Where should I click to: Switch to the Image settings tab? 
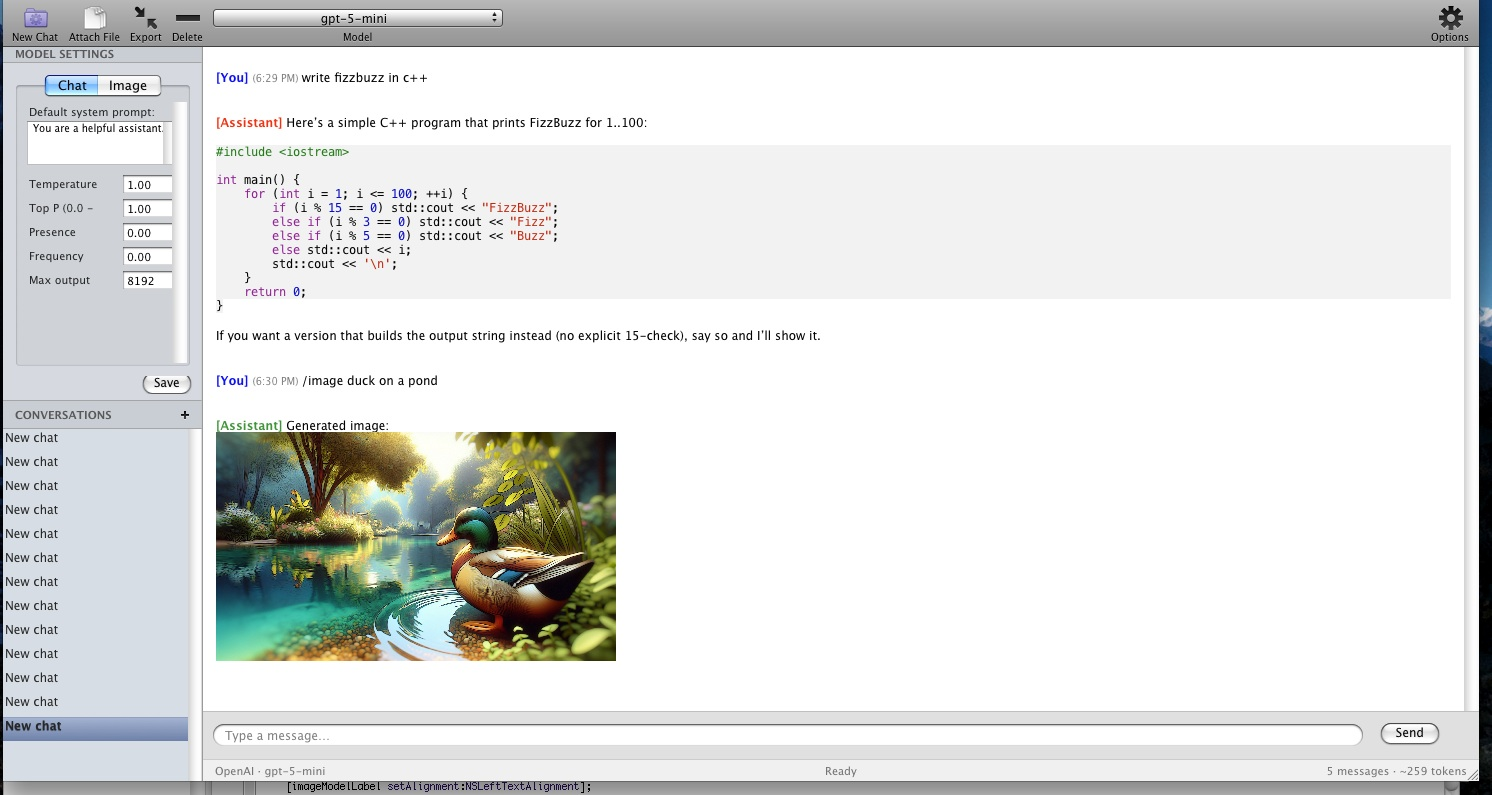(x=128, y=86)
